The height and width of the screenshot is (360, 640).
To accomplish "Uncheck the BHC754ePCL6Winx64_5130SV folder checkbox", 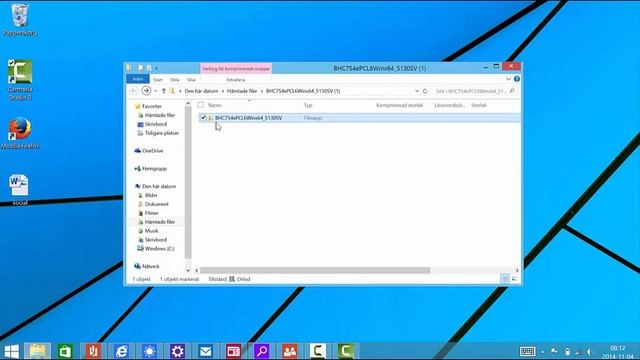I will (203, 118).
